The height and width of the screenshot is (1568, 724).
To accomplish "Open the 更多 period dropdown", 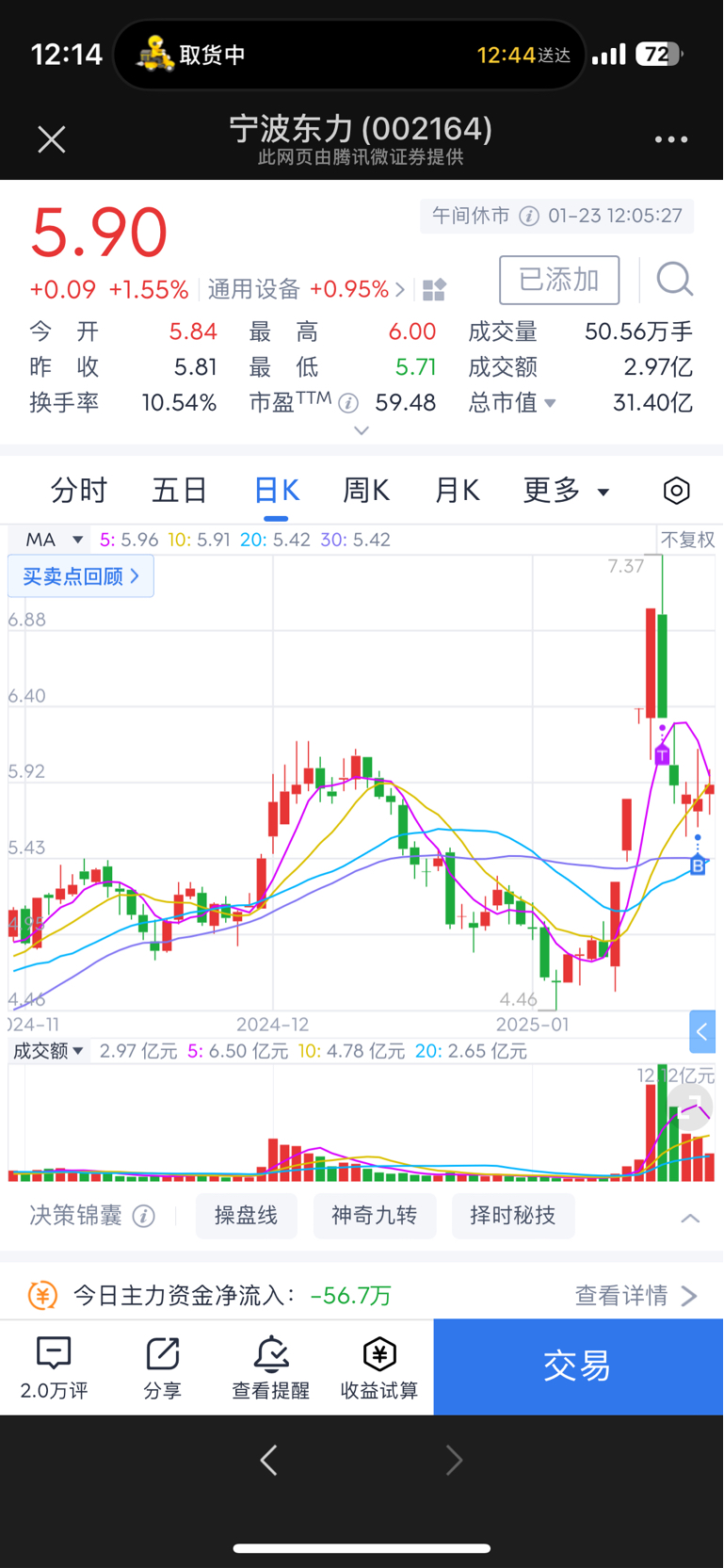I will pos(567,491).
